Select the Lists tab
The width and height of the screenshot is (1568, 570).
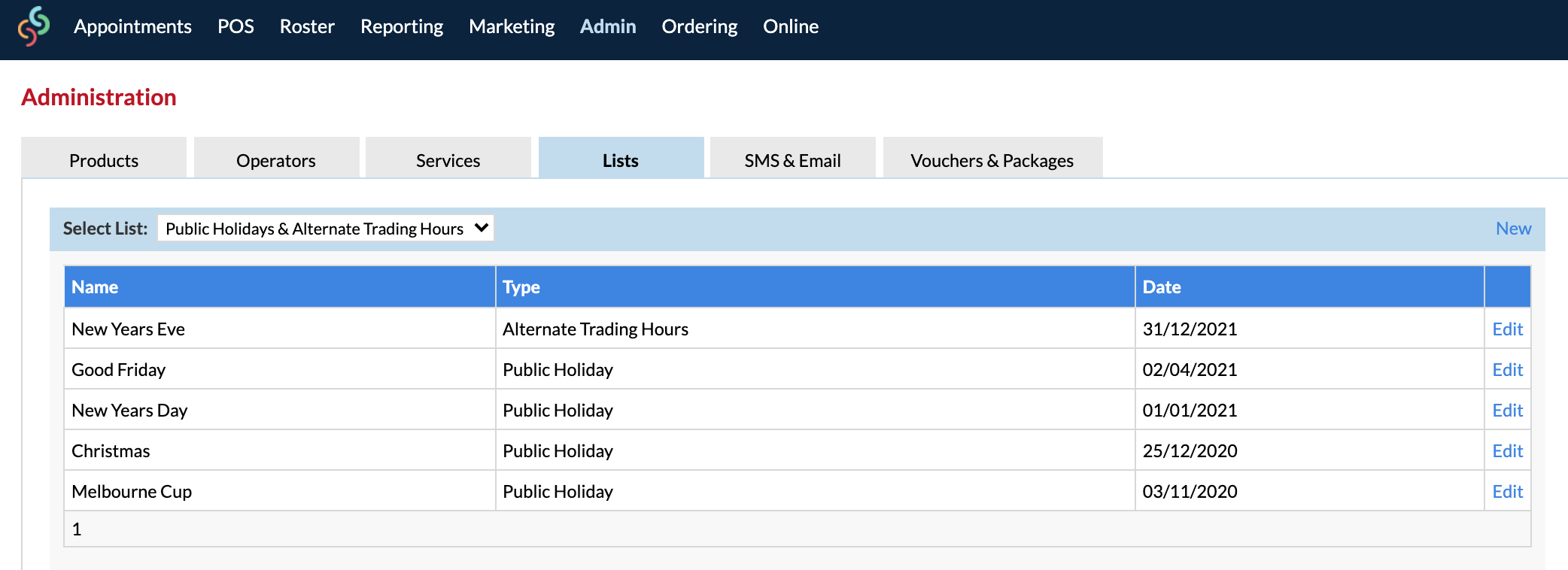(x=621, y=158)
